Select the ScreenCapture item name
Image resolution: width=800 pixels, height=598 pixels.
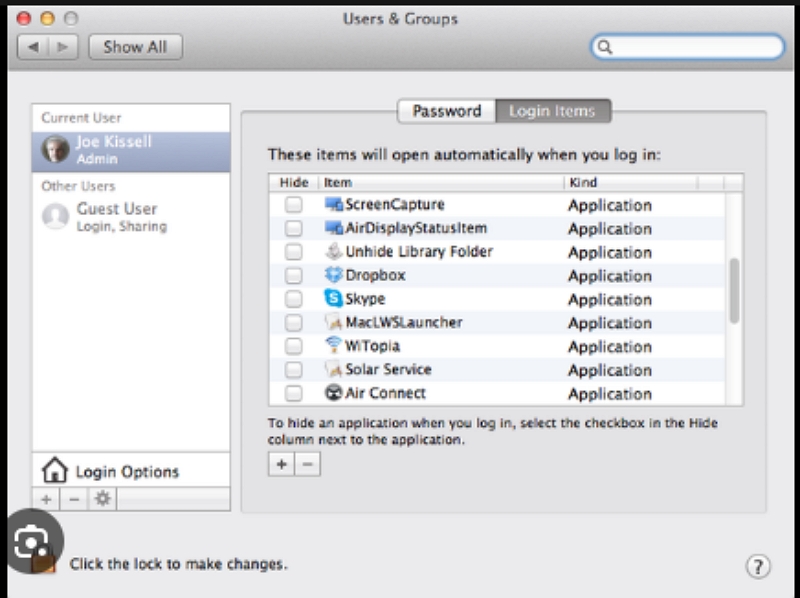[x=395, y=205]
